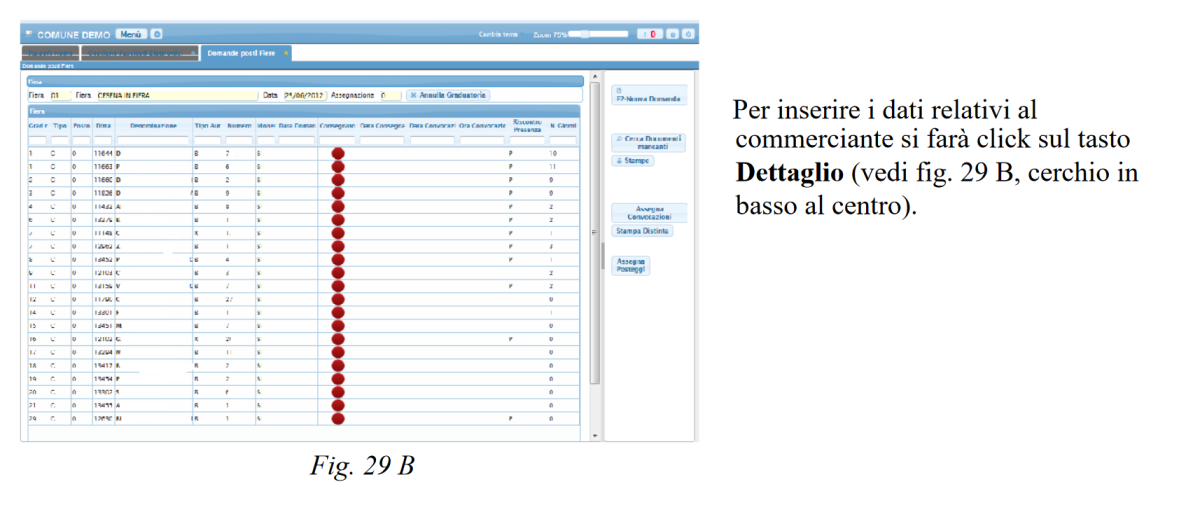1200x510 pixels.
Task: Click Cerca Documenti mancanti button
Action: point(649,142)
